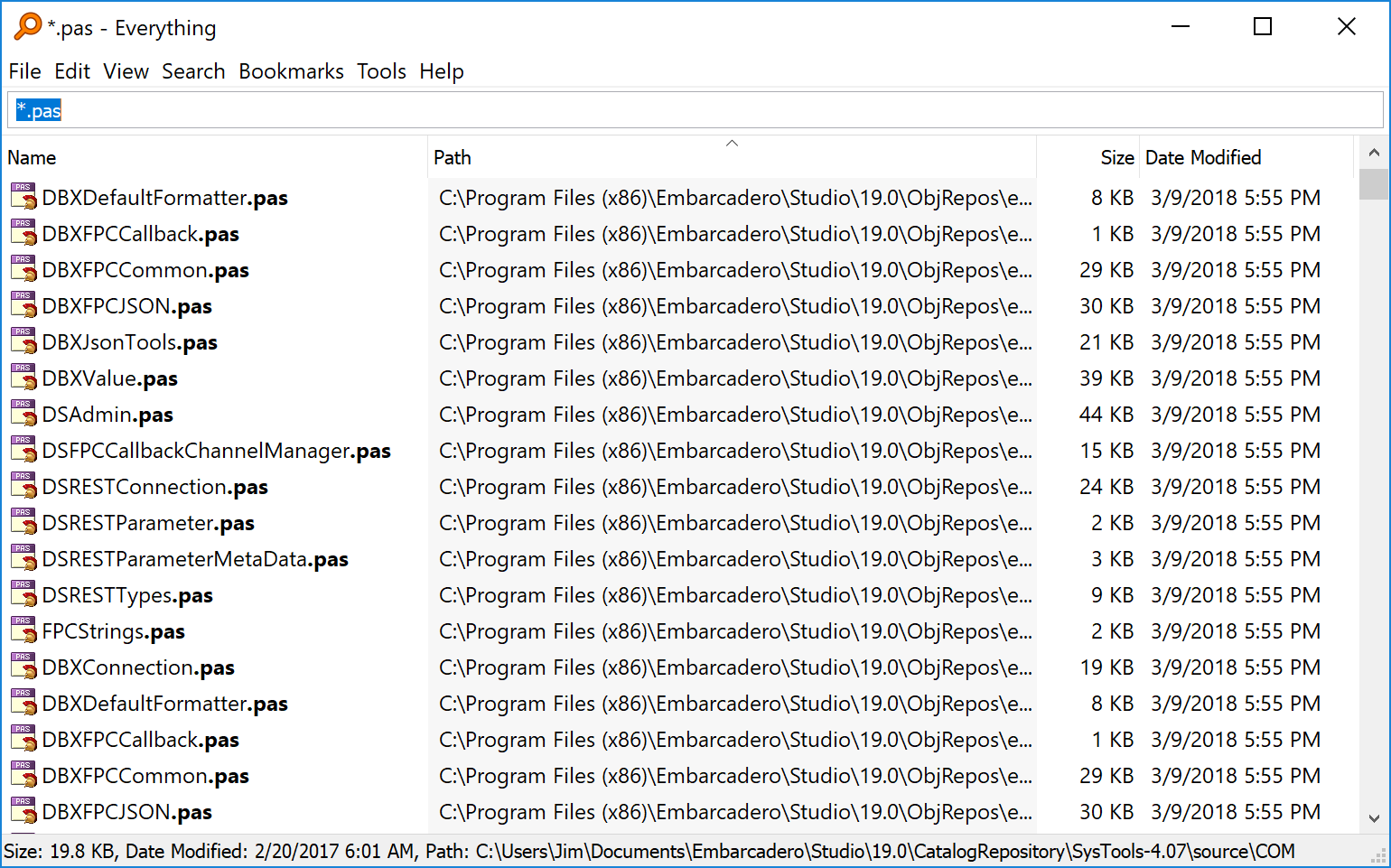Sort results by Size column header
Image resolution: width=1391 pixels, height=868 pixels.
pyautogui.click(x=1116, y=158)
